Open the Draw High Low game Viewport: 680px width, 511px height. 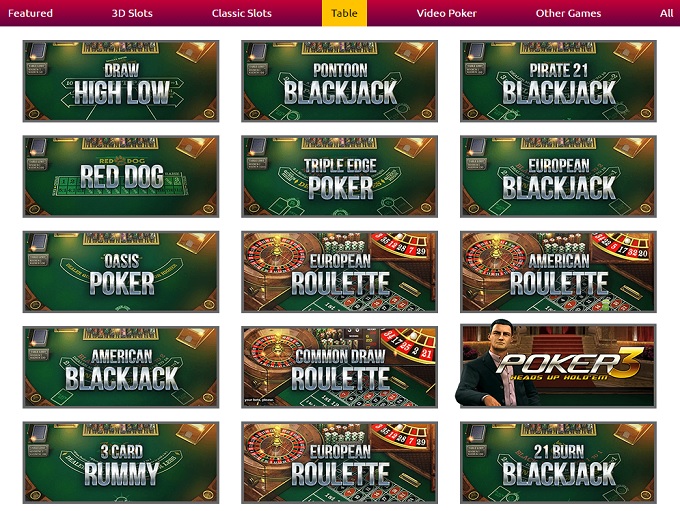coord(121,81)
